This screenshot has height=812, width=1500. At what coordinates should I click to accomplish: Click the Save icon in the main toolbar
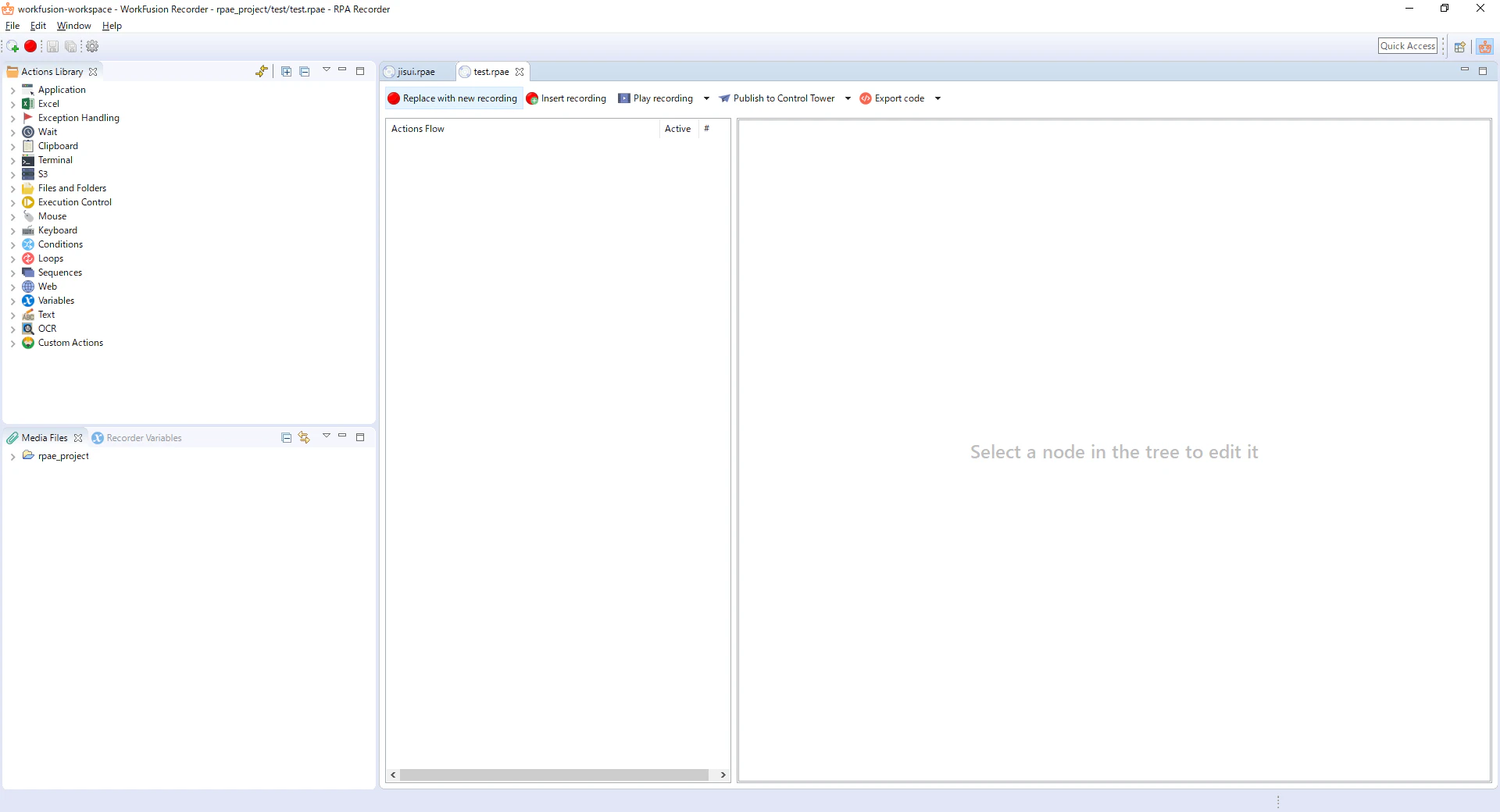pyautogui.click(x=52, y=47)
